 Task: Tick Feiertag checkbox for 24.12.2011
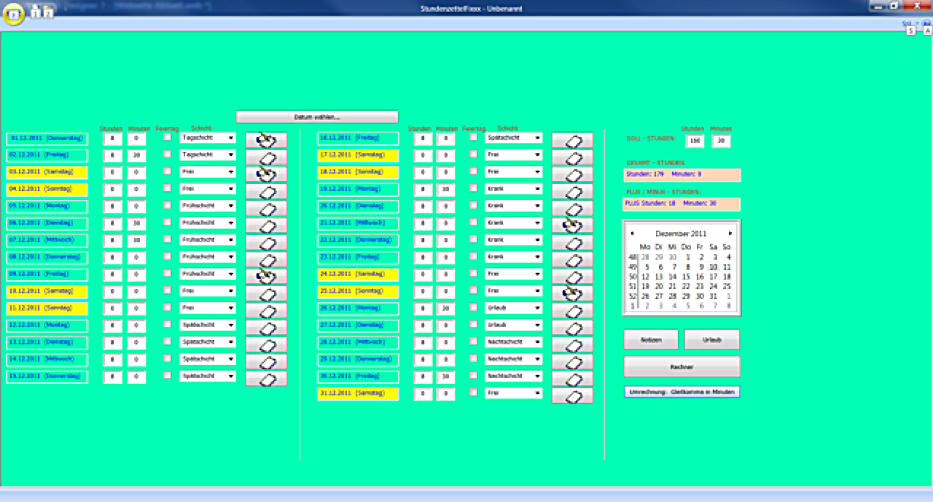tap(474, 274)
